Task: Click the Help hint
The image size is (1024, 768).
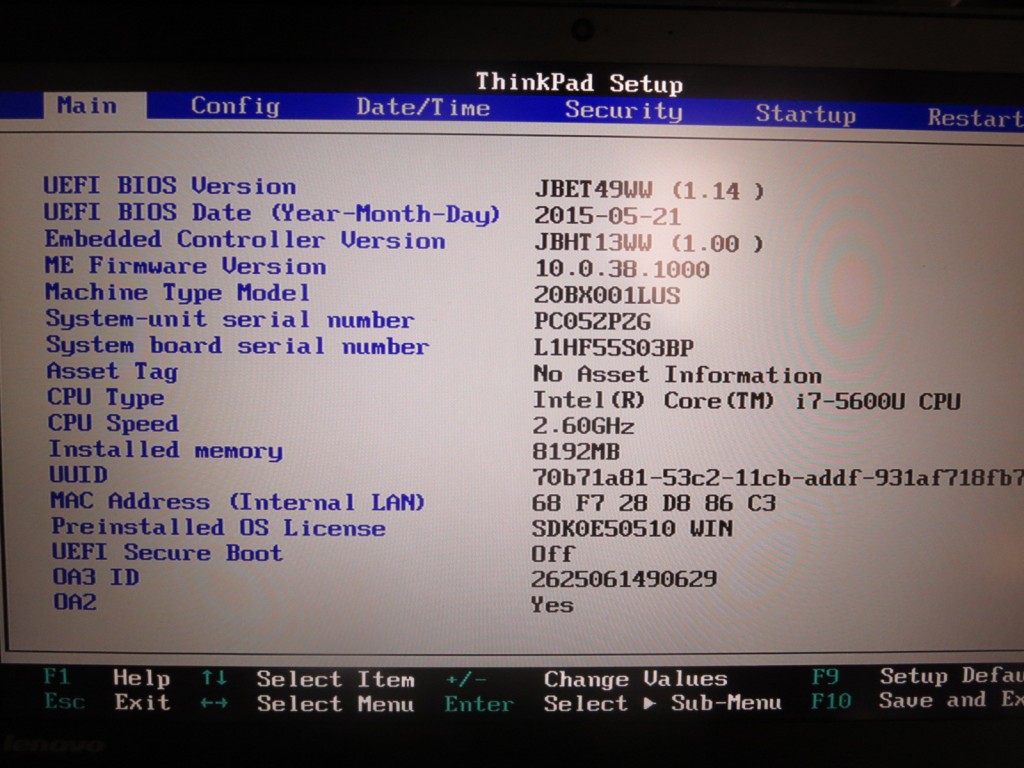Action: coord(142,678)
